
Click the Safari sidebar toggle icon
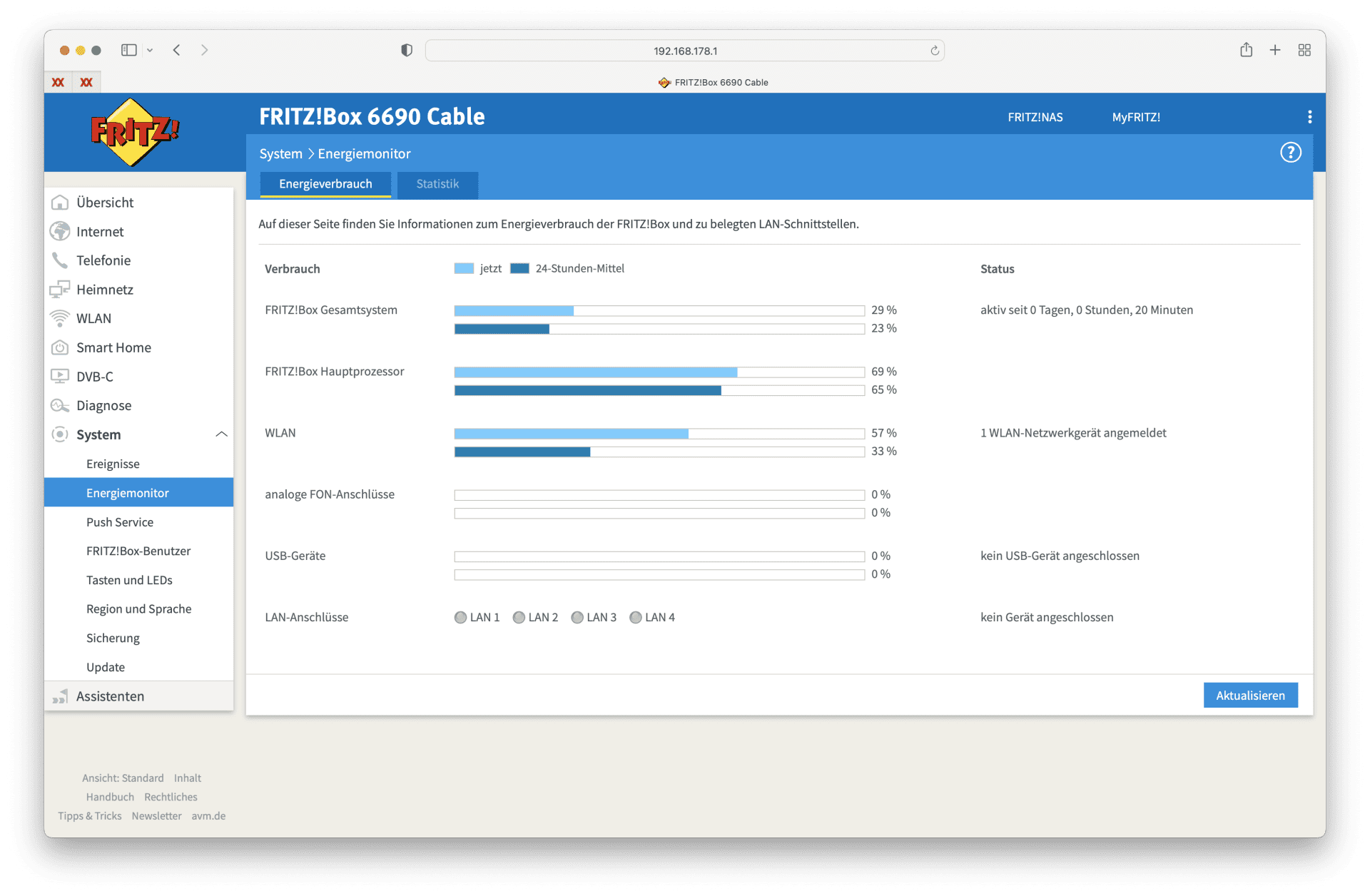click(x=129, y=50)
